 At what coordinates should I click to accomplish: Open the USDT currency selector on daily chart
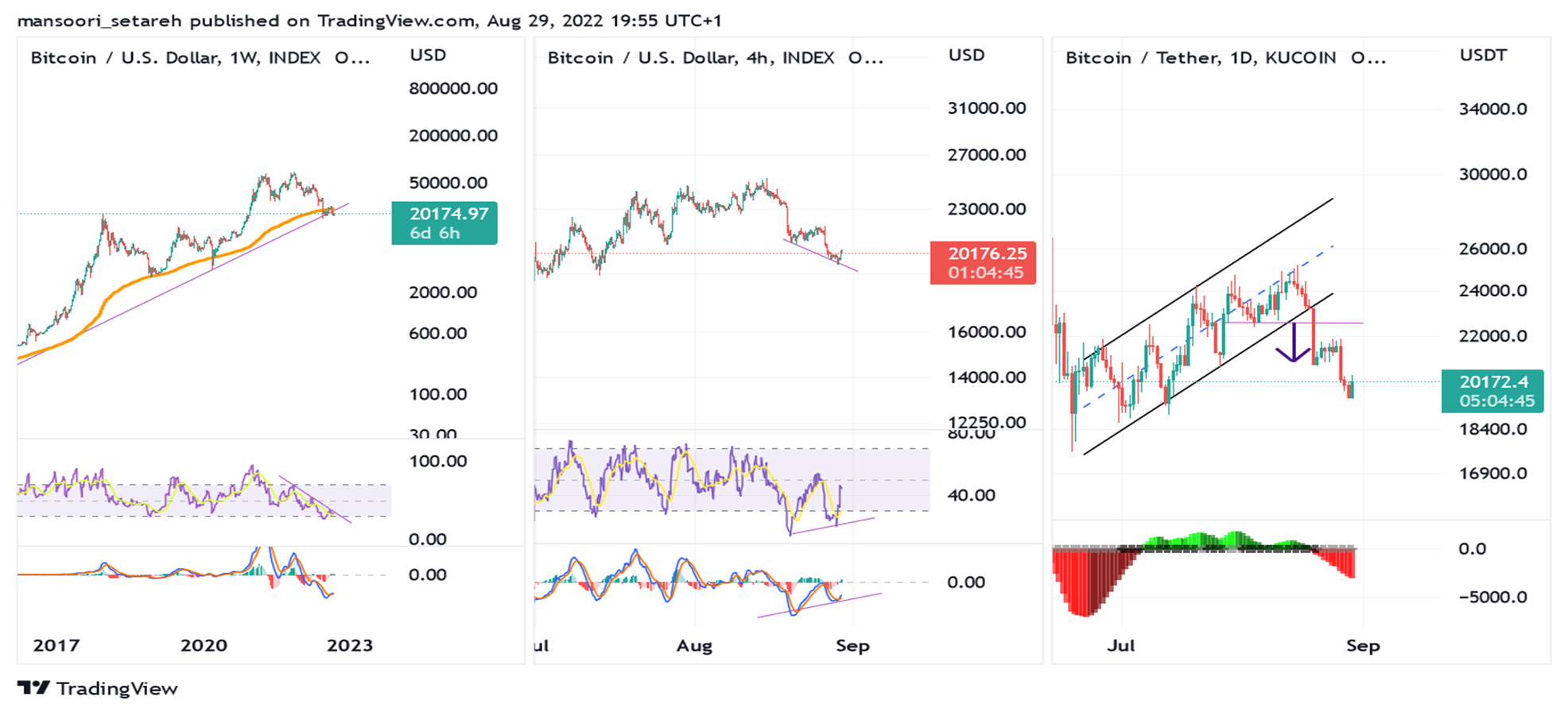click(x=1483, y=55)
